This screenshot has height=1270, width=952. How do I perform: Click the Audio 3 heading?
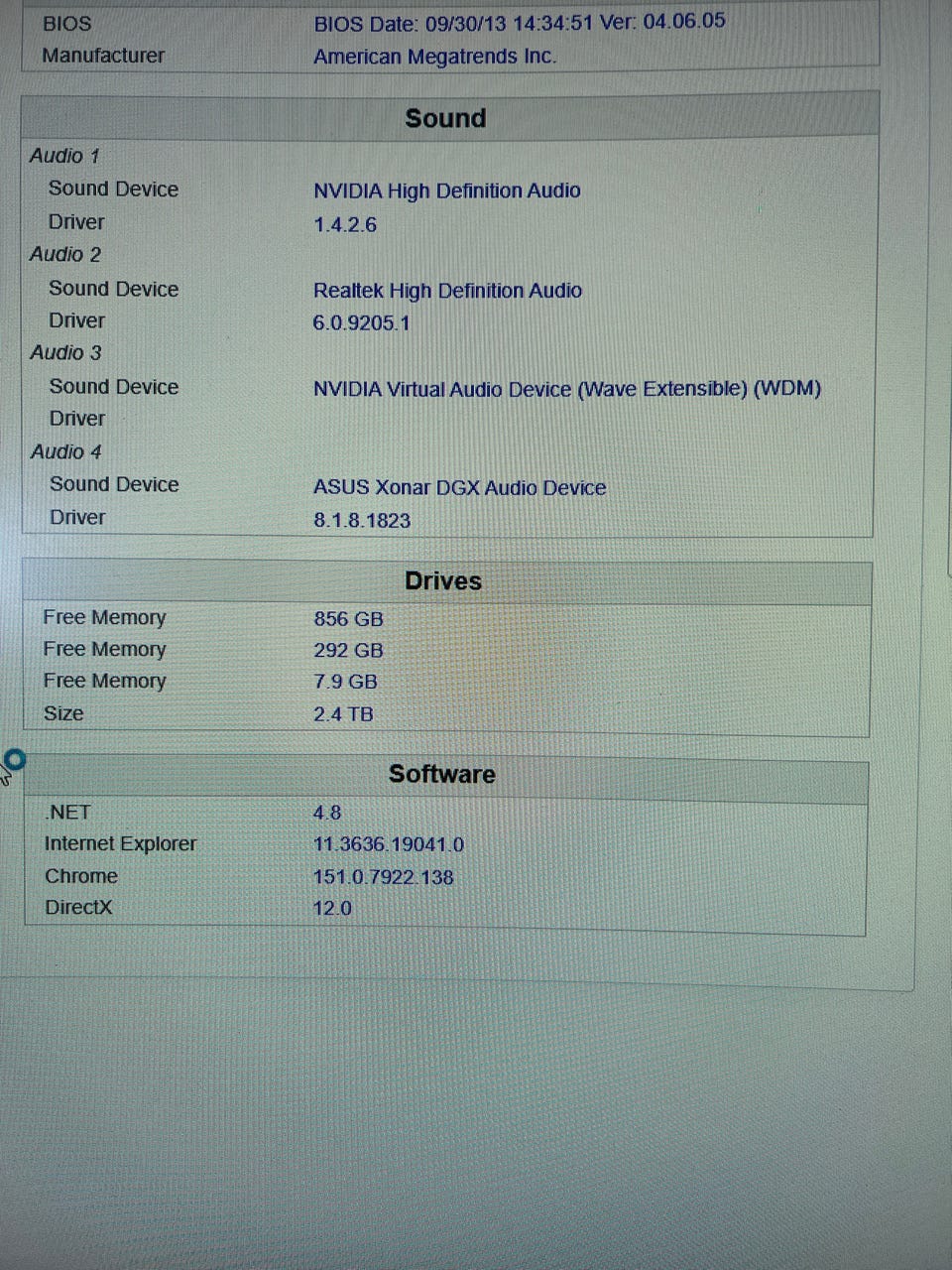(65, 352)
